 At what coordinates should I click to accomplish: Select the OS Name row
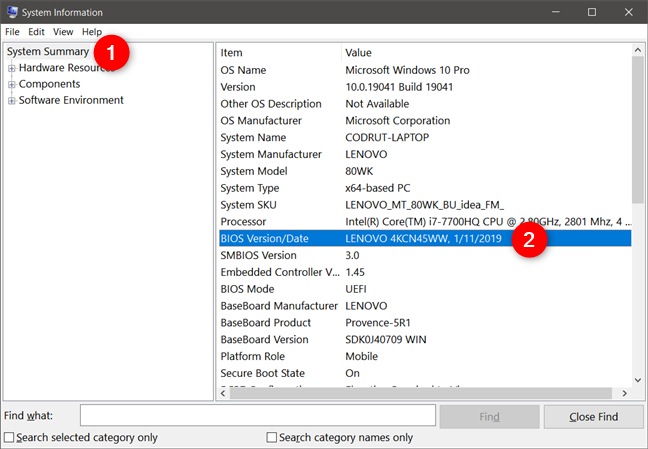pos(425,70)
